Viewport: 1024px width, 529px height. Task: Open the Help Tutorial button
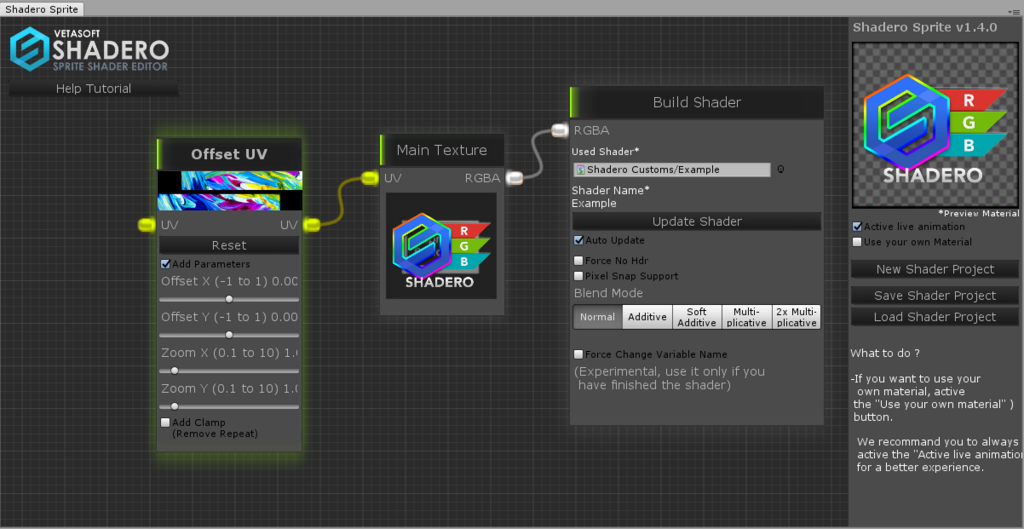click(93, 89)
